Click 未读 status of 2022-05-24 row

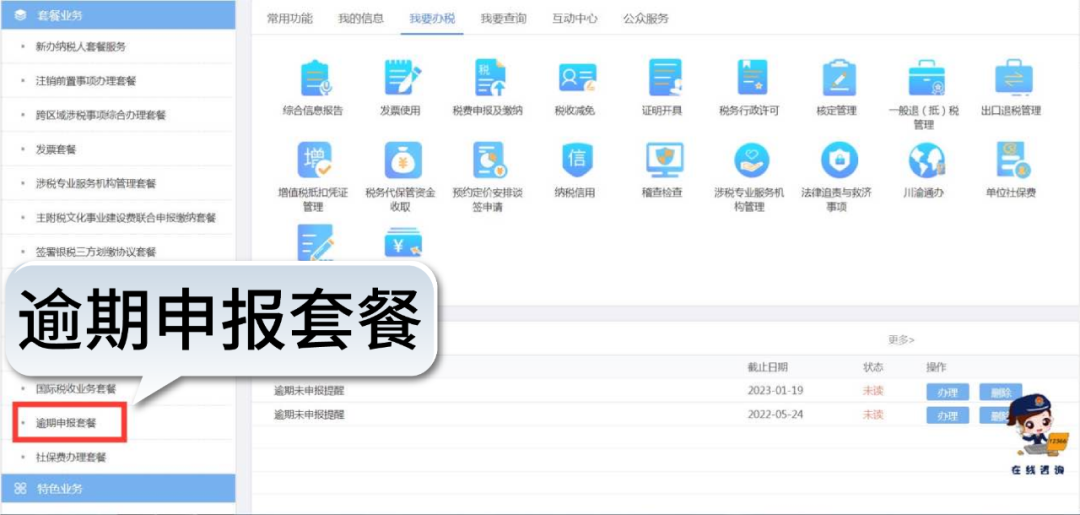tap(873, 414)
